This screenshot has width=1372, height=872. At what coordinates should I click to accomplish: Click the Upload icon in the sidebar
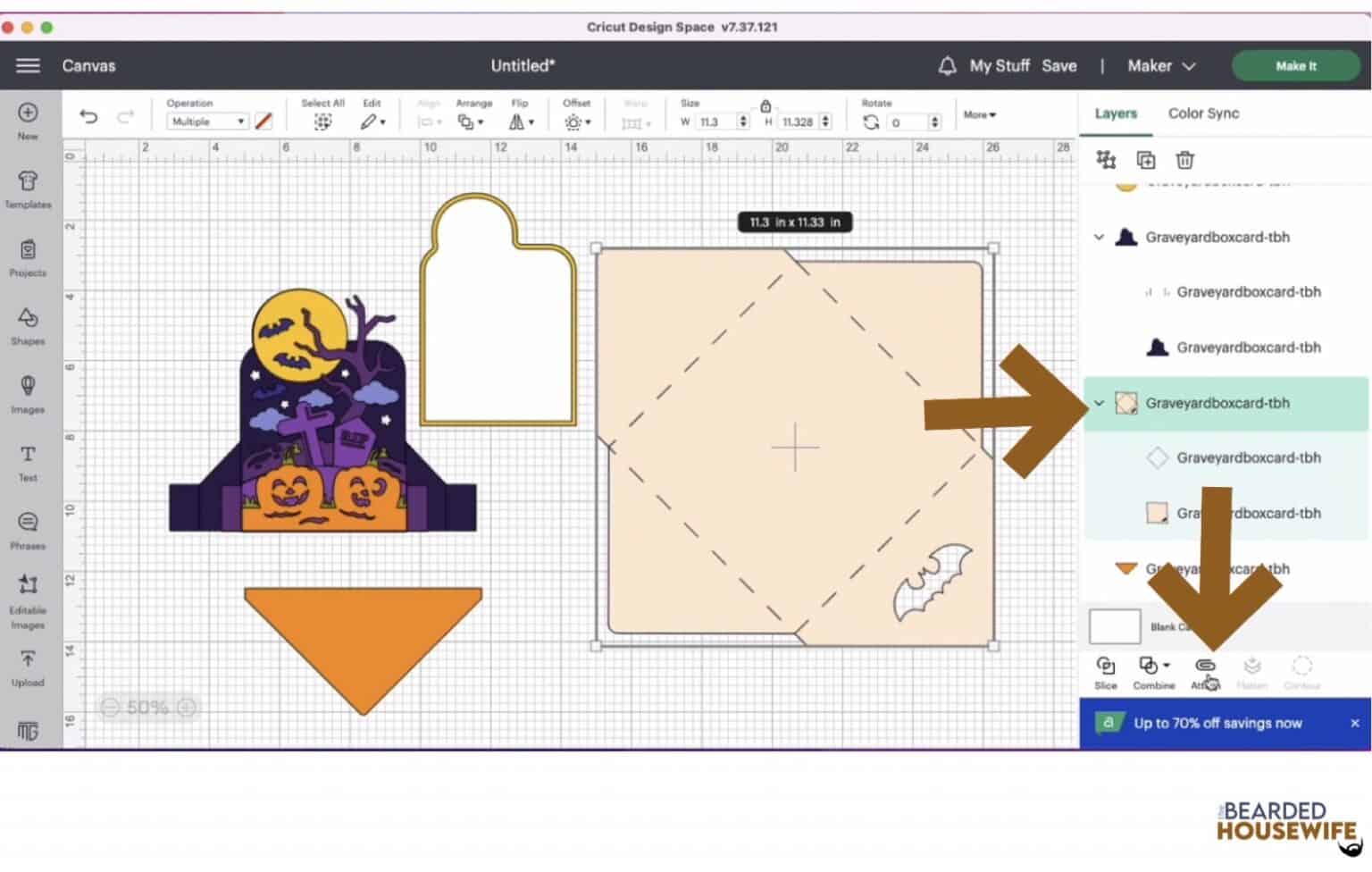pyautogui.click(x=28, y=666)
